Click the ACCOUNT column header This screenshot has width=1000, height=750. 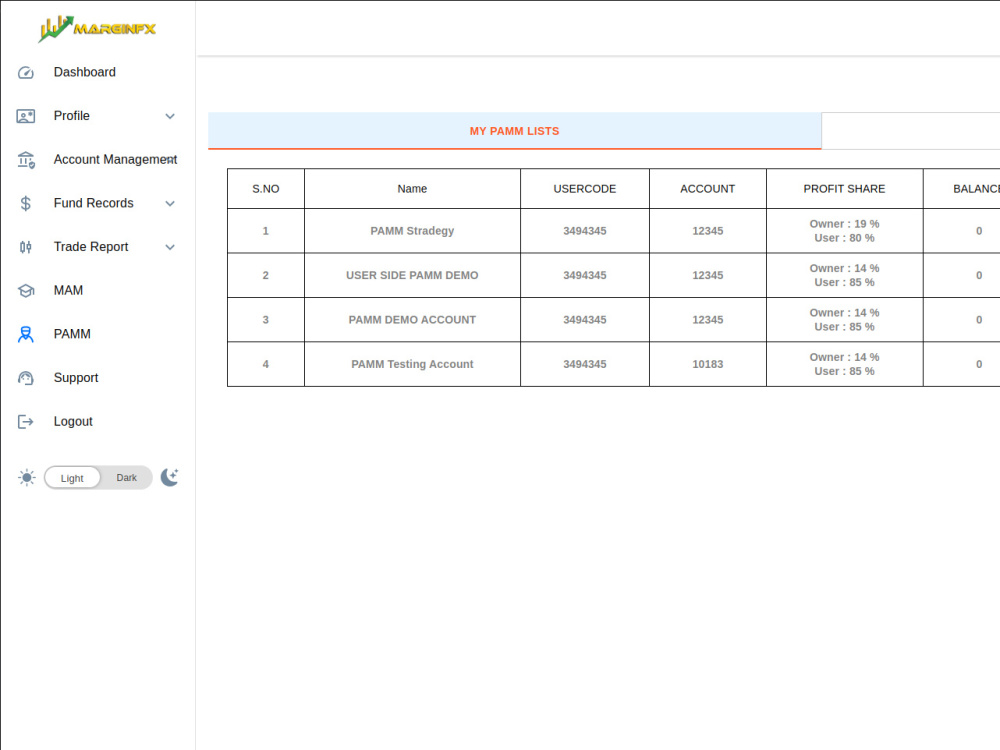[x=708, y=189]
